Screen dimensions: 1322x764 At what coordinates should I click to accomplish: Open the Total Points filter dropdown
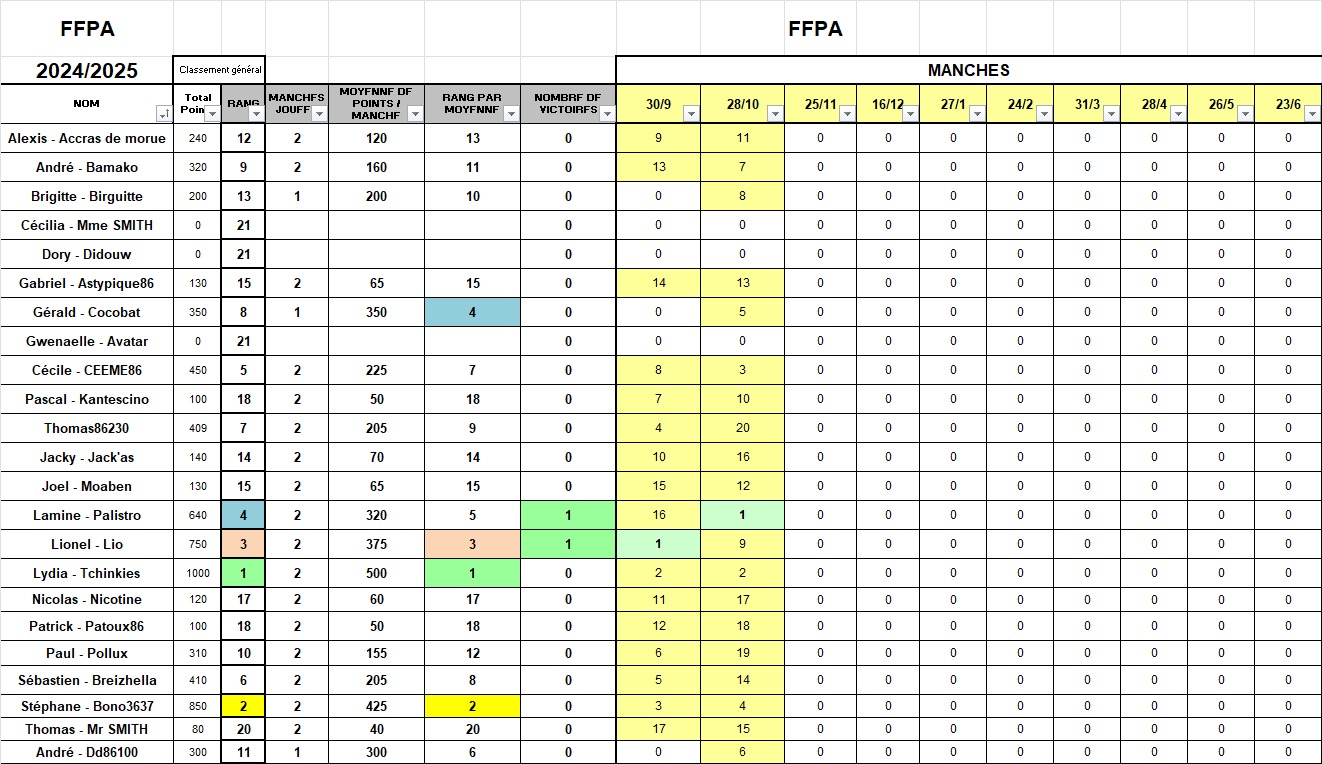click(x=211, y=114)
